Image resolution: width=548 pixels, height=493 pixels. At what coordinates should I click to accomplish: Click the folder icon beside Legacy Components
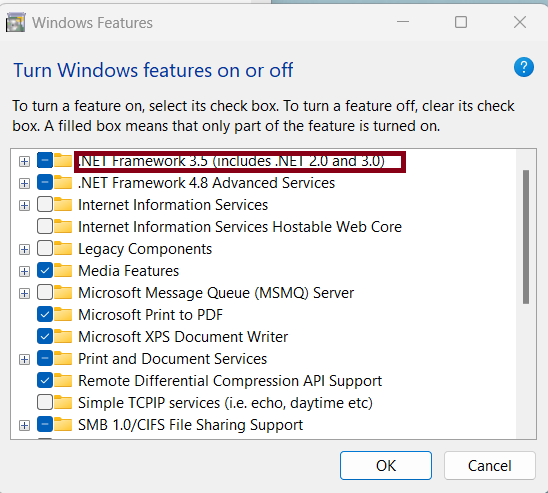[63, 248]
